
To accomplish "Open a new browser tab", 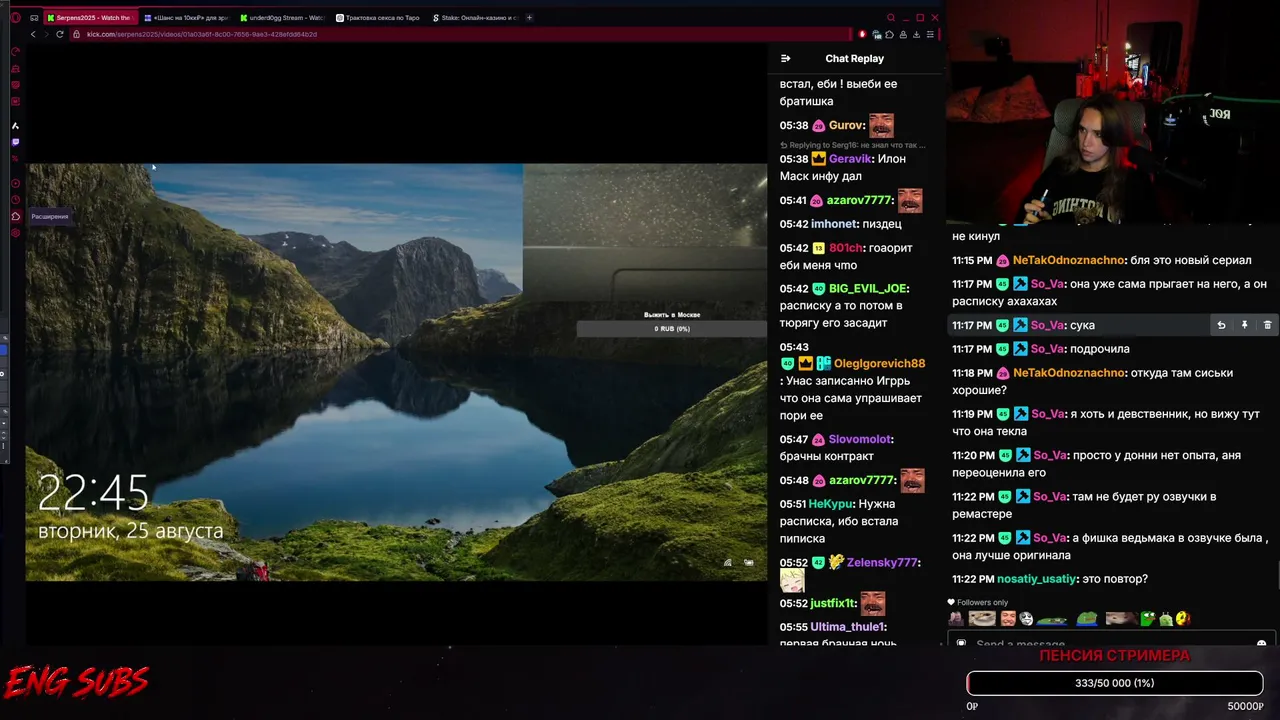I will pyautogui.click(x=529, y=18).
